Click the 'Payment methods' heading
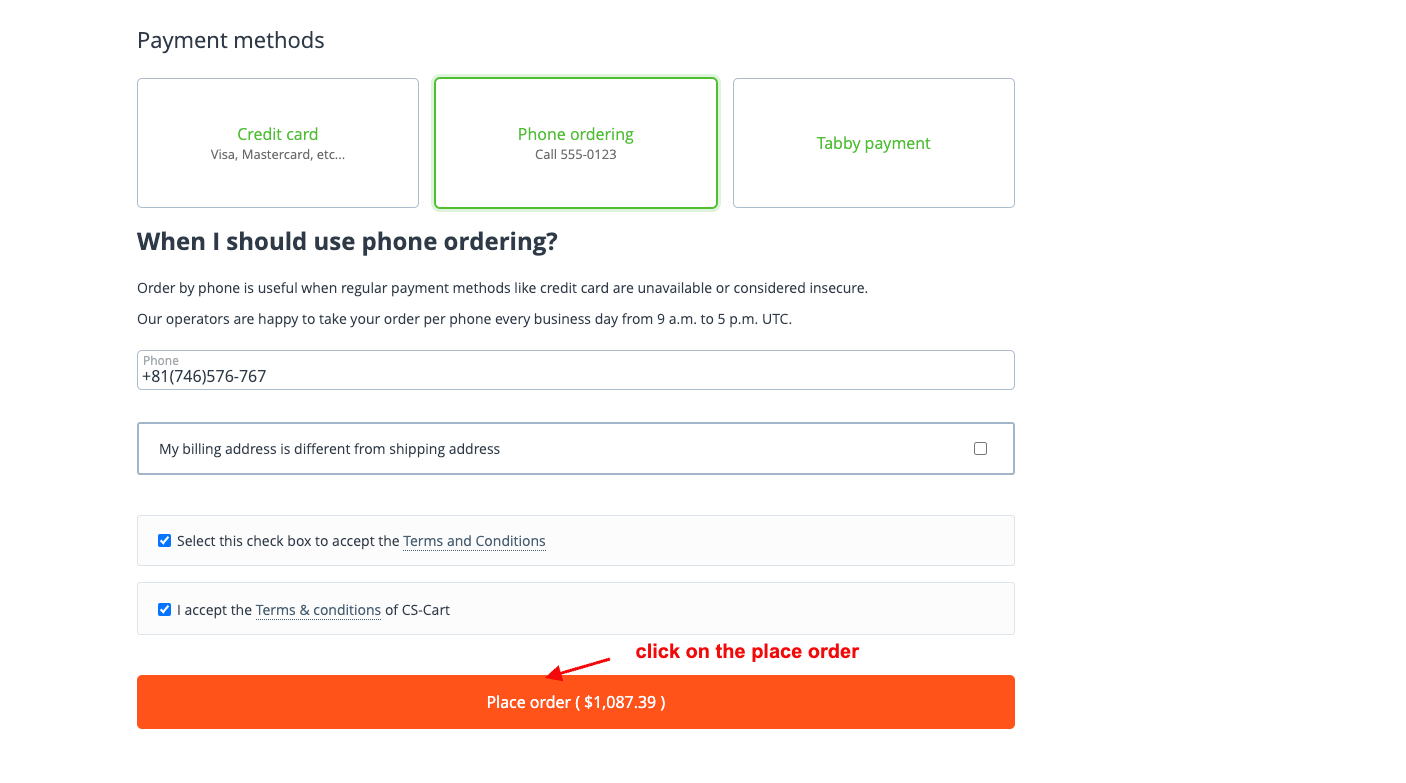1406x783 pixels. point(230,41)
